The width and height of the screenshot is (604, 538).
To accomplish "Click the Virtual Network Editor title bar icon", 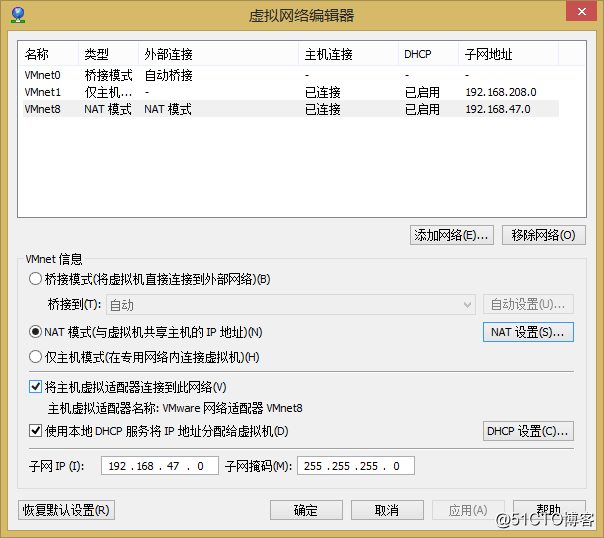I will click(x=18, y=15).
